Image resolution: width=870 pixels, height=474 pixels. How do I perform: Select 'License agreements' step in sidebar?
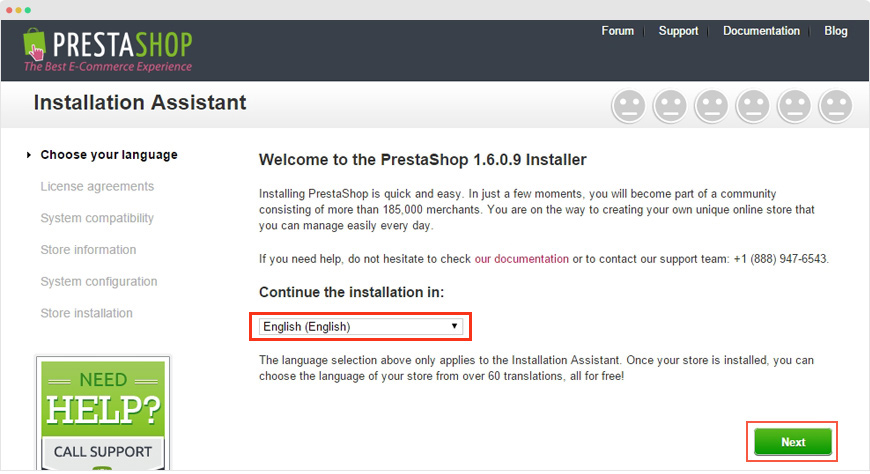tap(97, 187)
